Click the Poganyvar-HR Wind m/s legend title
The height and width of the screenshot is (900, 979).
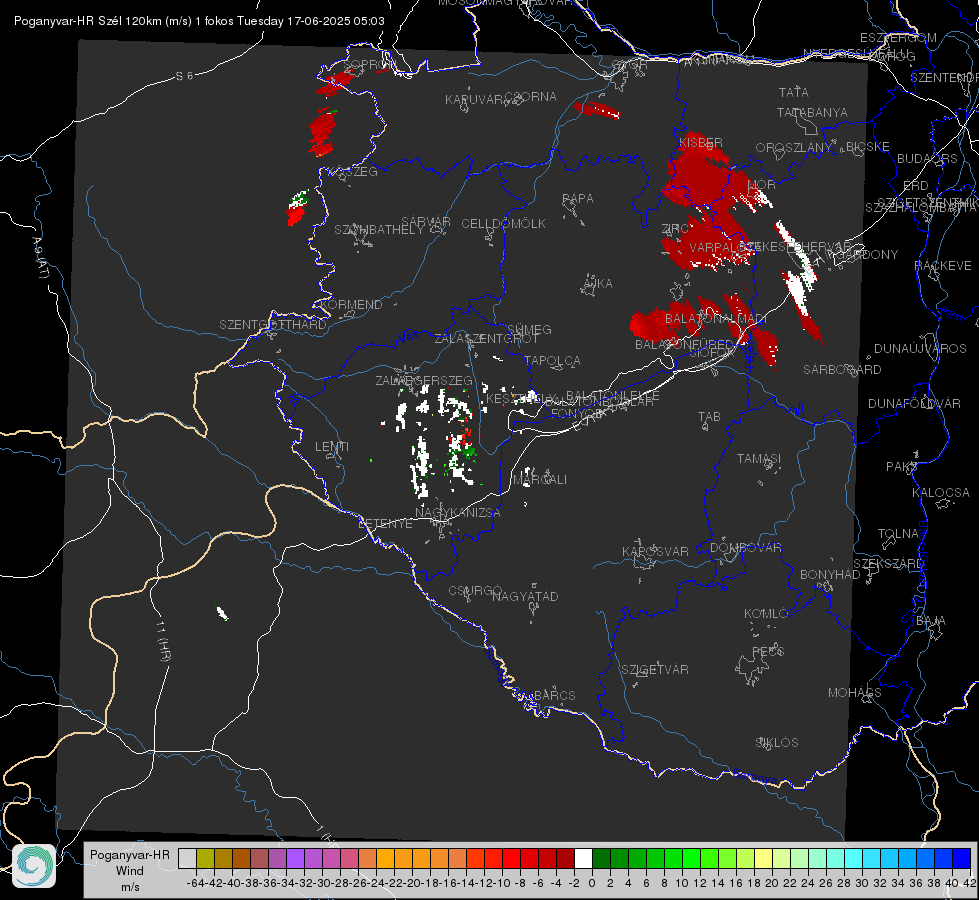coord(130,871)
